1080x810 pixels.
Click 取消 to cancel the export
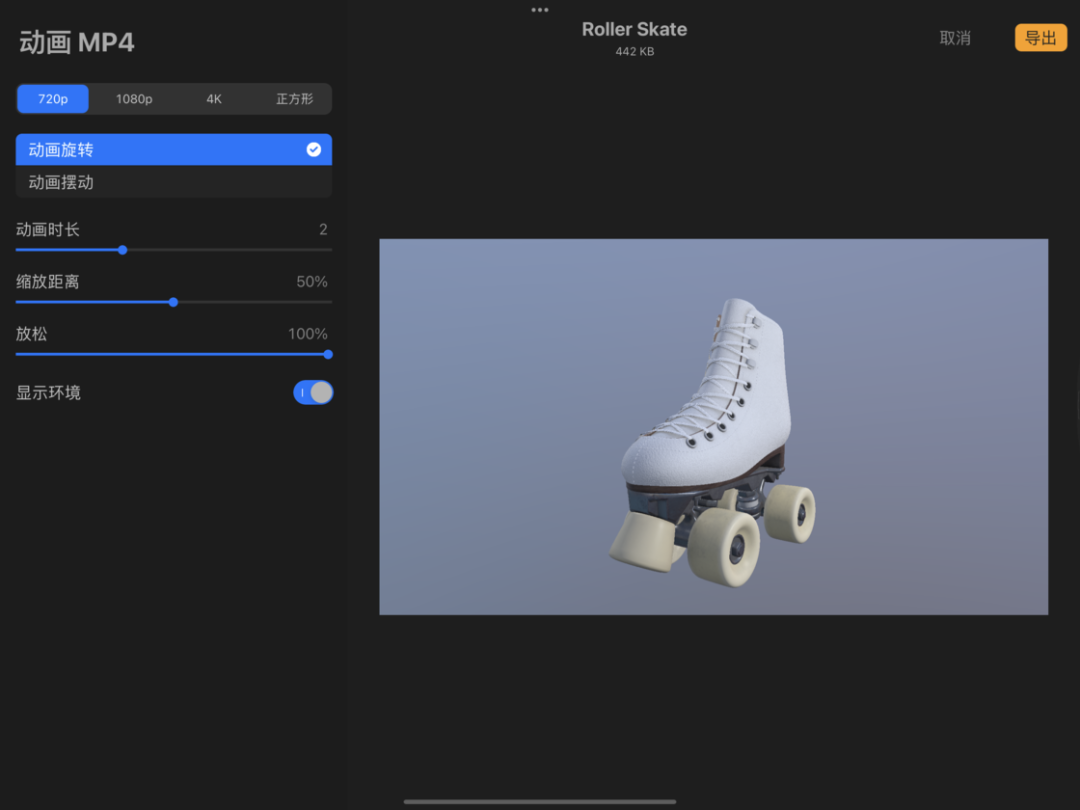coord(955,38)
